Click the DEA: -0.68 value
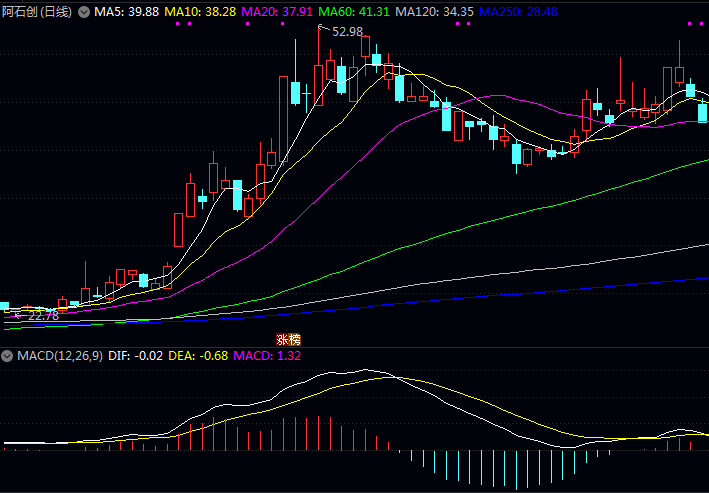This screenshot has width=709, height=493. [198, 356]
